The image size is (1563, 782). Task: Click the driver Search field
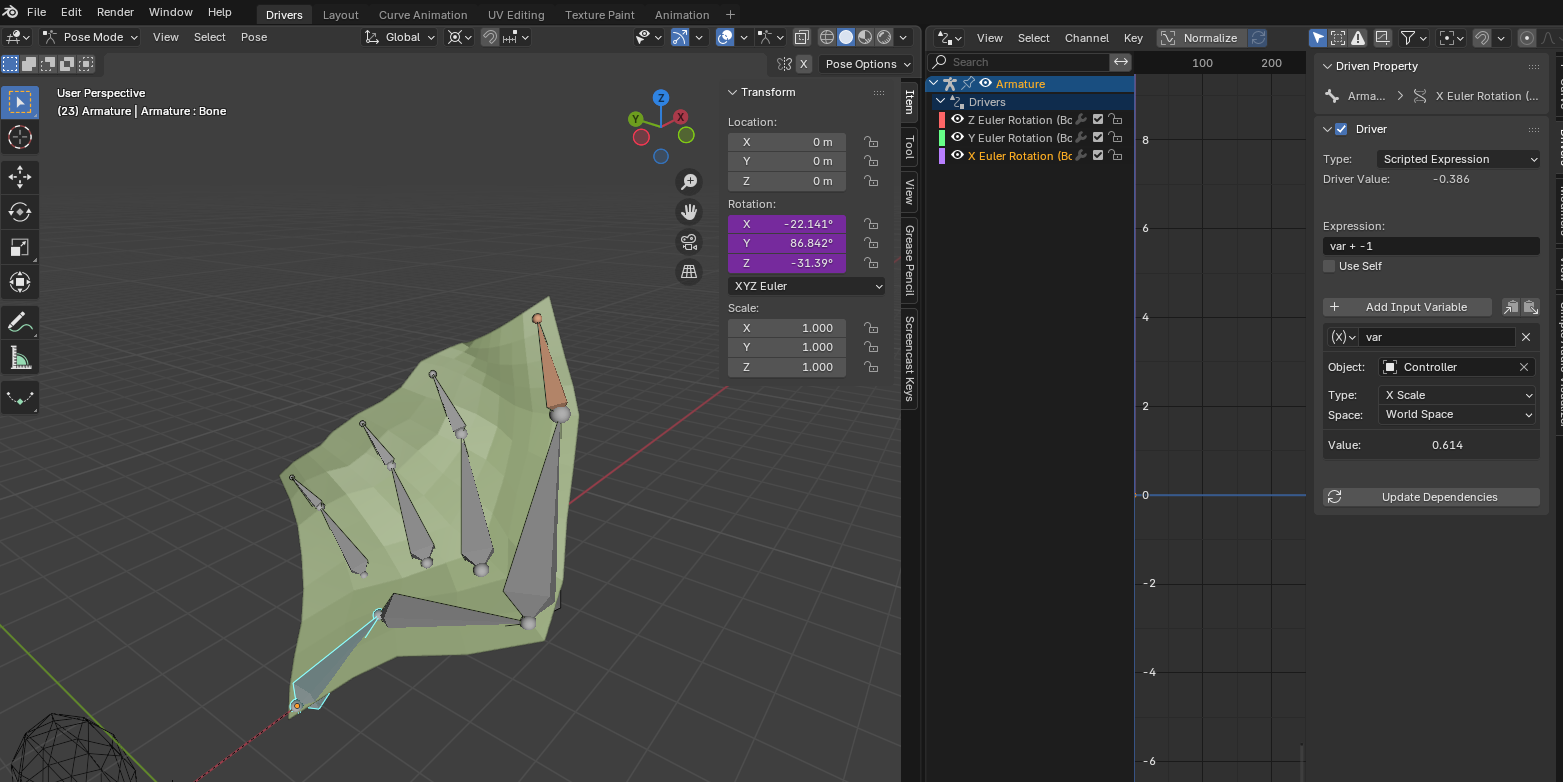coord(1020,61)
